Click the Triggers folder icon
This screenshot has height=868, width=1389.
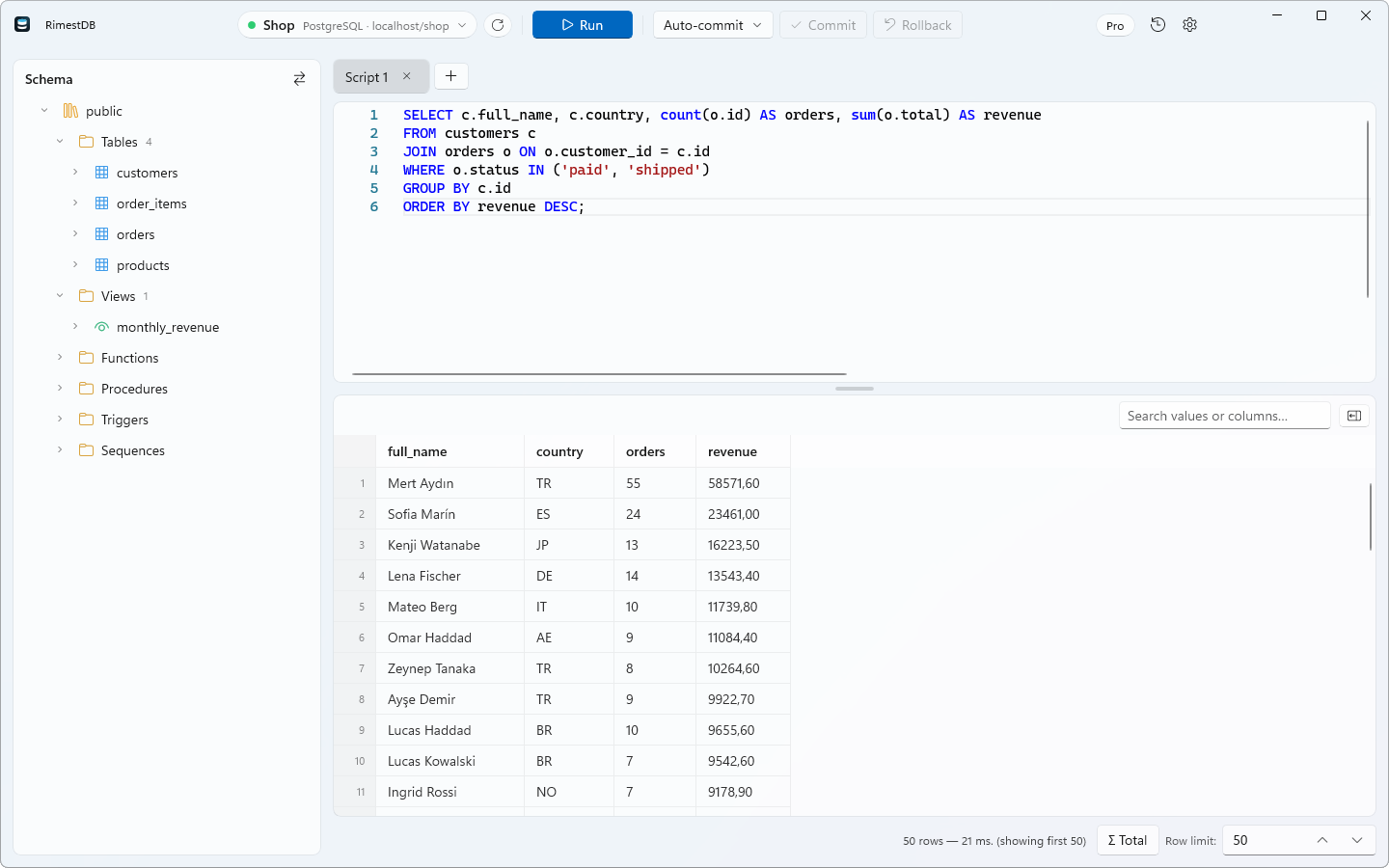click(x=86, y=420)
